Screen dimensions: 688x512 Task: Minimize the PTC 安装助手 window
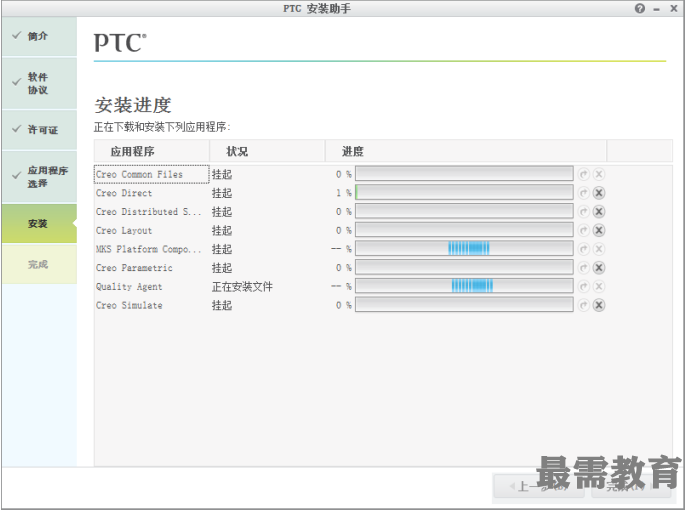click(656, 9)
